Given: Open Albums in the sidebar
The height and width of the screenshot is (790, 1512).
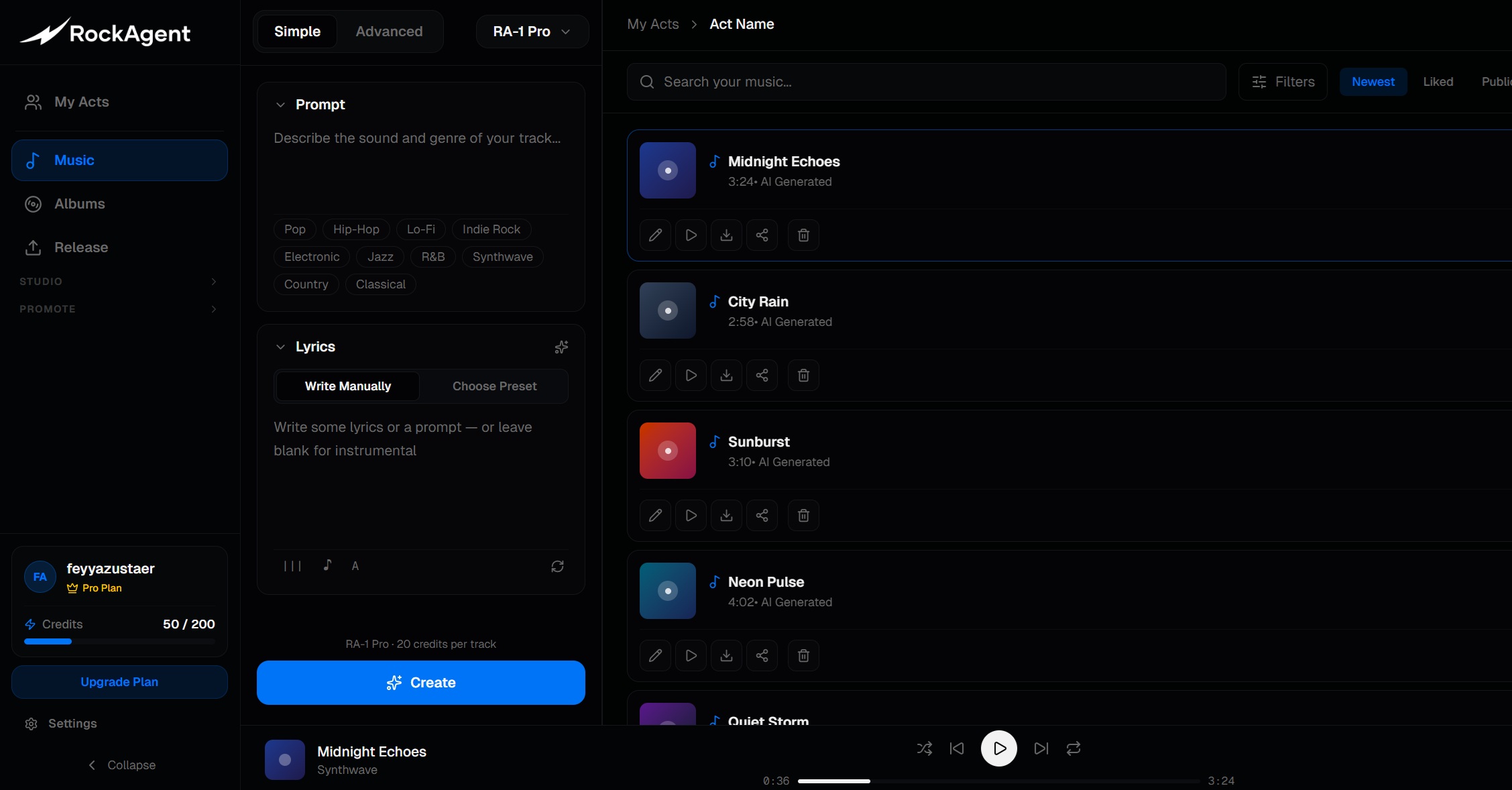Looking at the screenshot, I should tap(79, 204).
